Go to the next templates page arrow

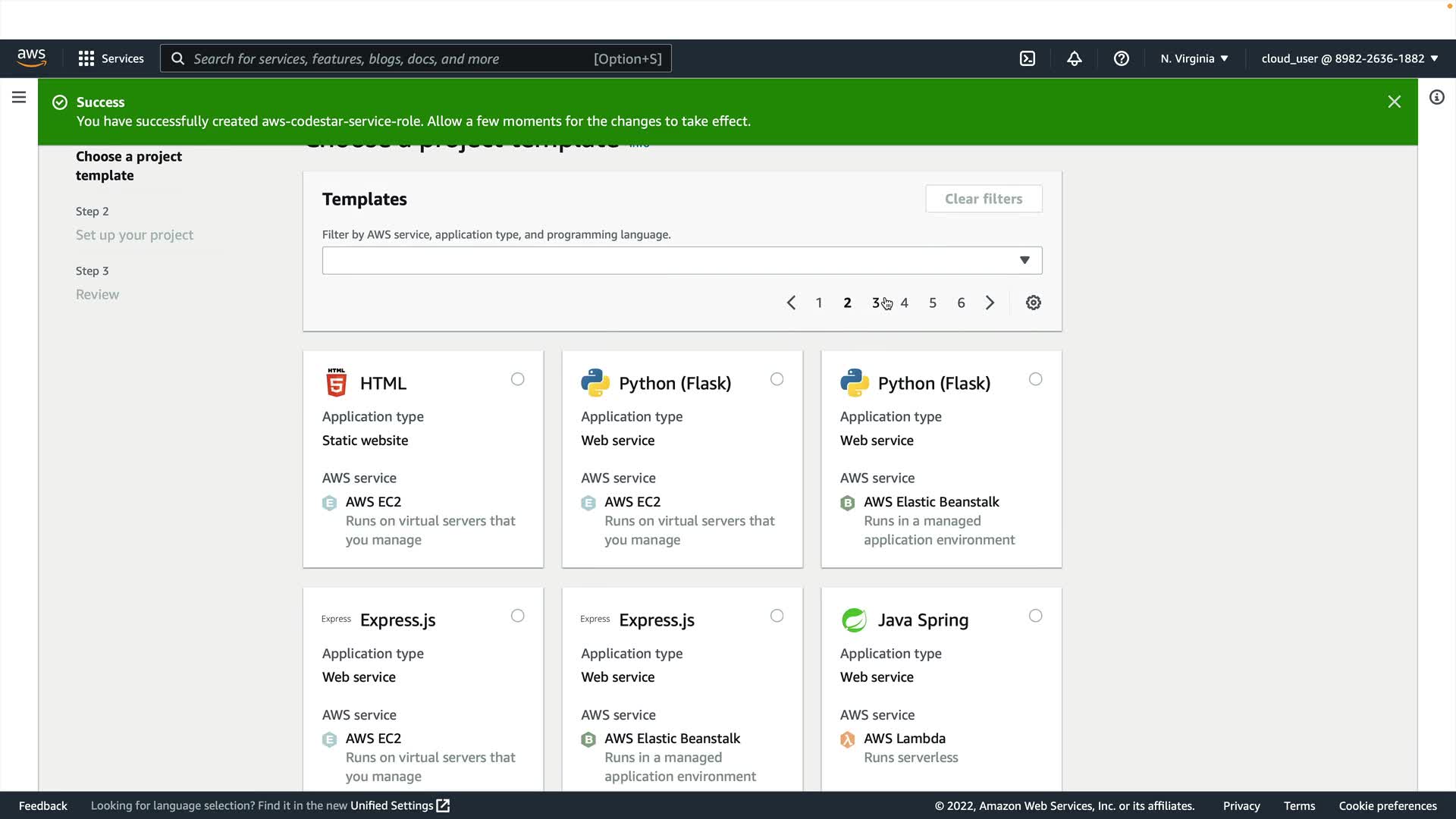point(990,303)
